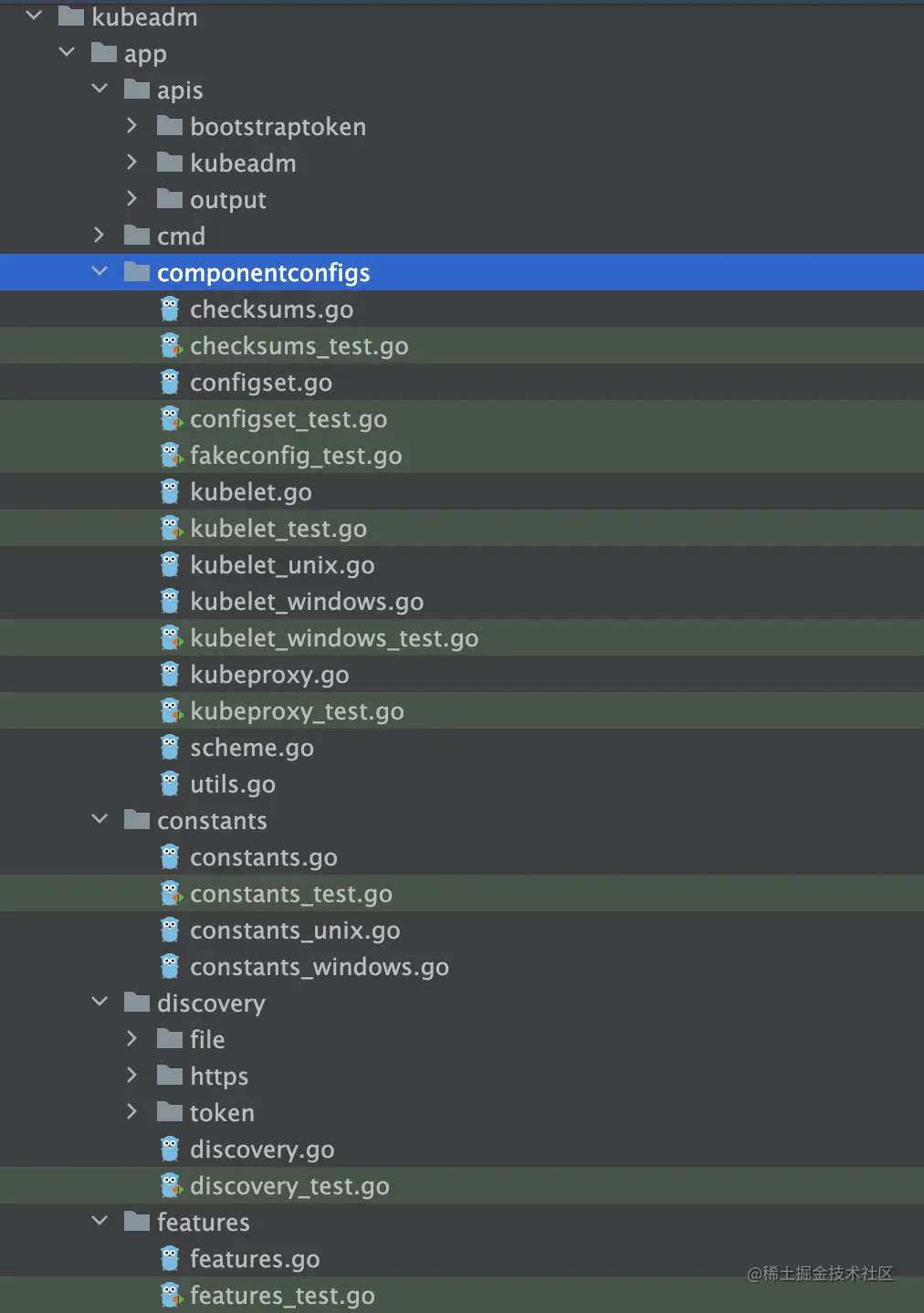Expand the https folder
The height and width of the screenshot is (1313, 924).
pyautogui.click(x=132, y=1075)
